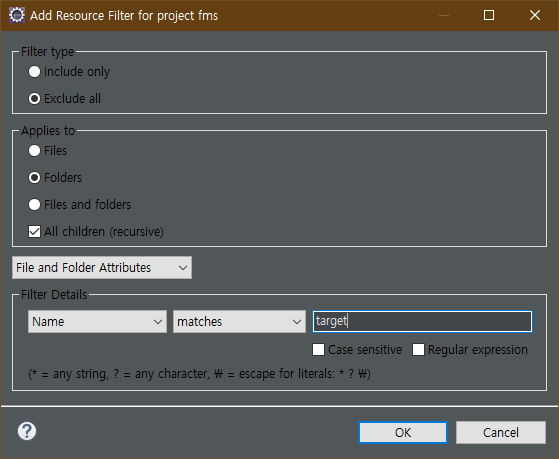Minimize the Add Resource Filter dialog
This screenshot has height=459, width=559.
tap(443, 15)
